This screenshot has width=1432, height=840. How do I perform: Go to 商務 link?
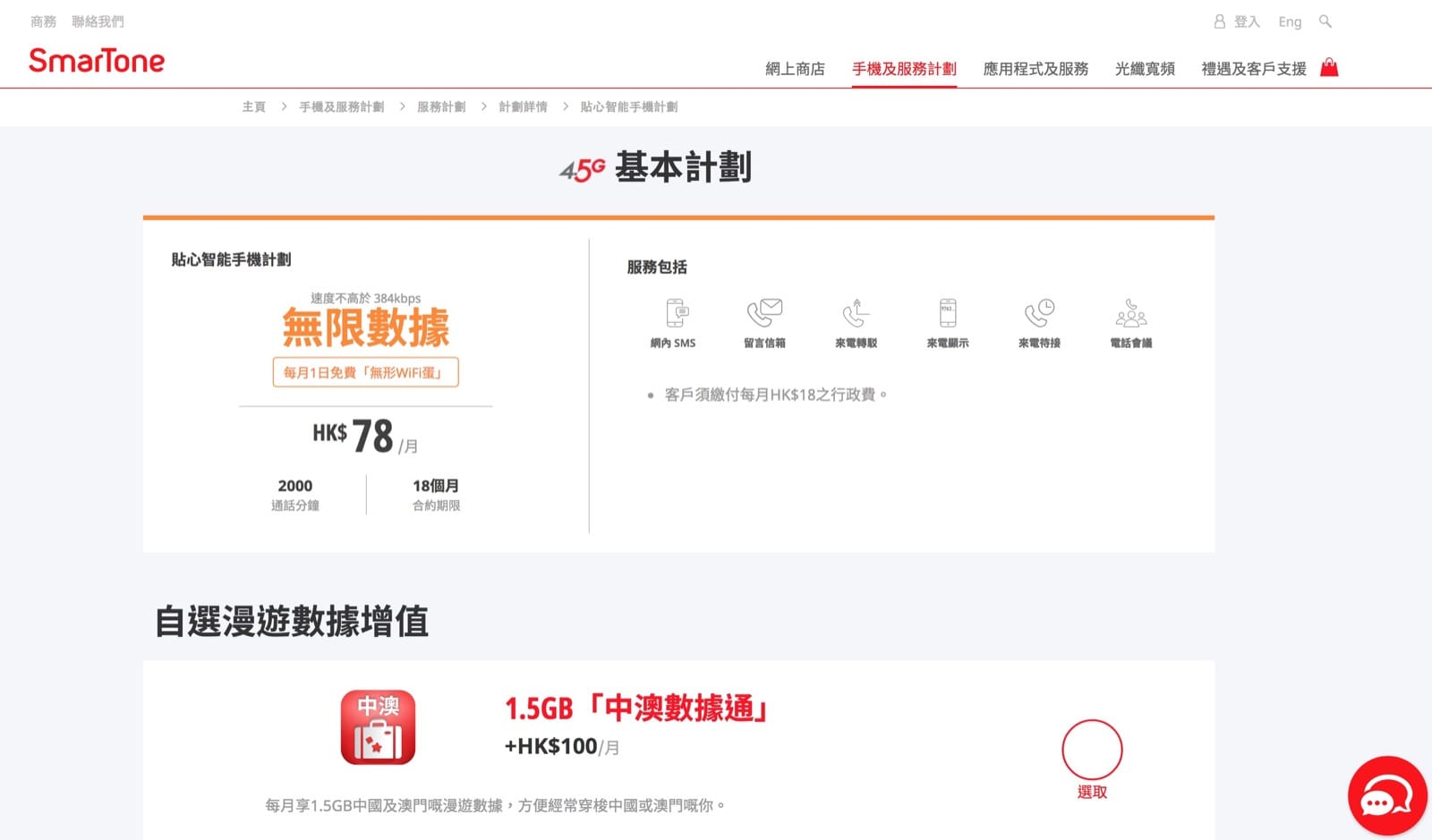43,21
